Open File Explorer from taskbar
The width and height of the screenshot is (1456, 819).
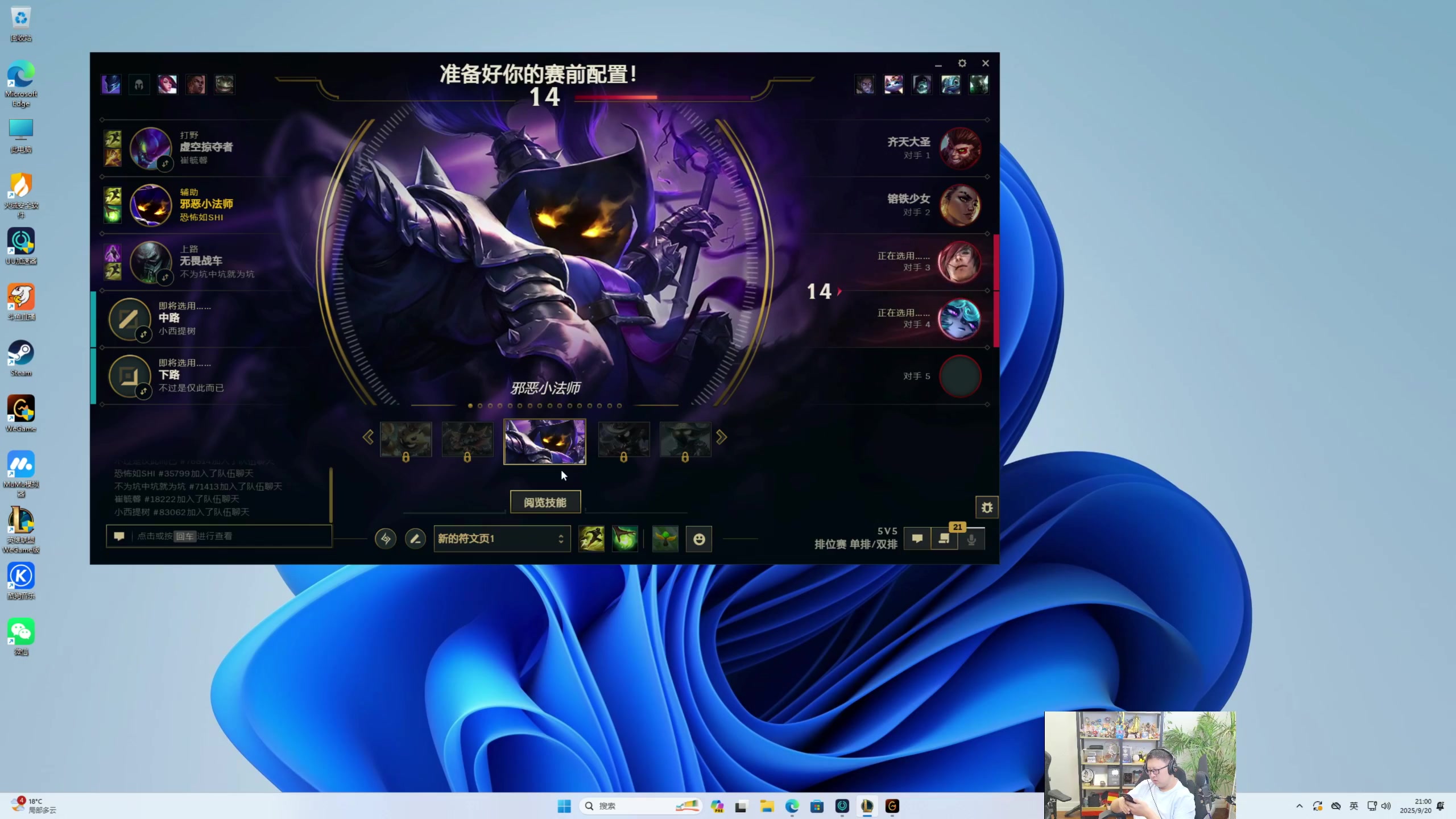(x=767, y=806)
